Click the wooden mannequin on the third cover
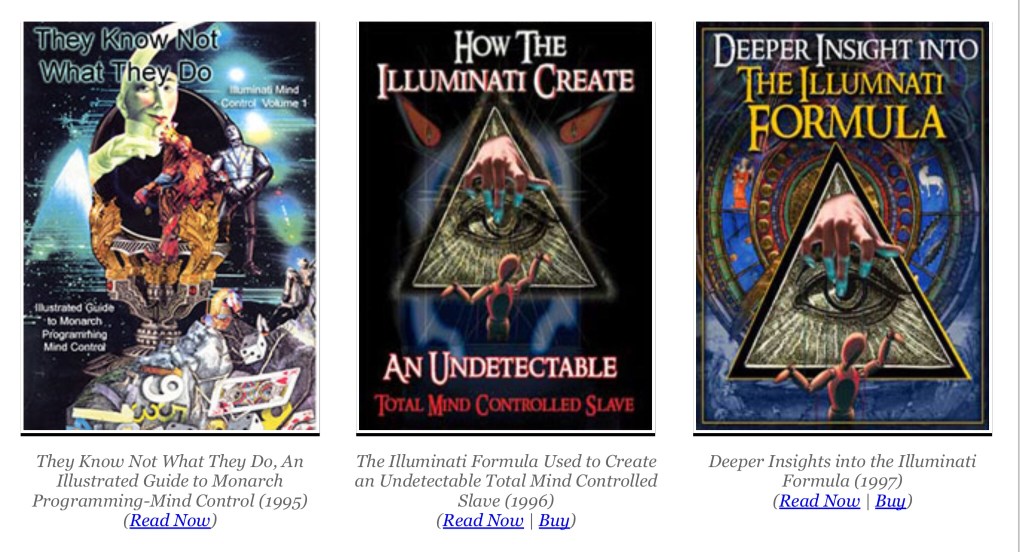Image resolution: width=1024 pixels, height=552 pixels. 844,372
